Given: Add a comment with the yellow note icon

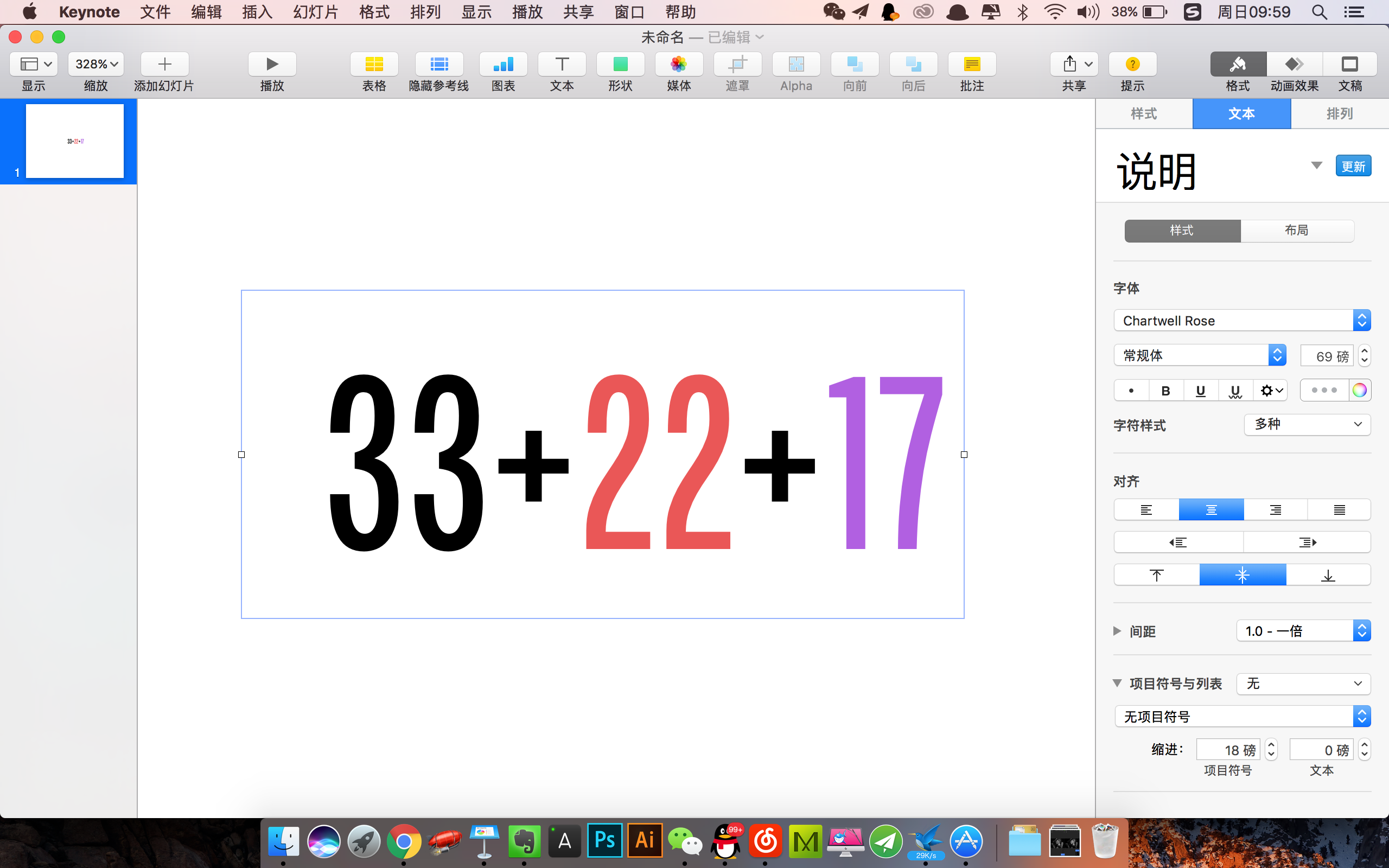Looking at the screenshot, I should [x=972, y=65].
